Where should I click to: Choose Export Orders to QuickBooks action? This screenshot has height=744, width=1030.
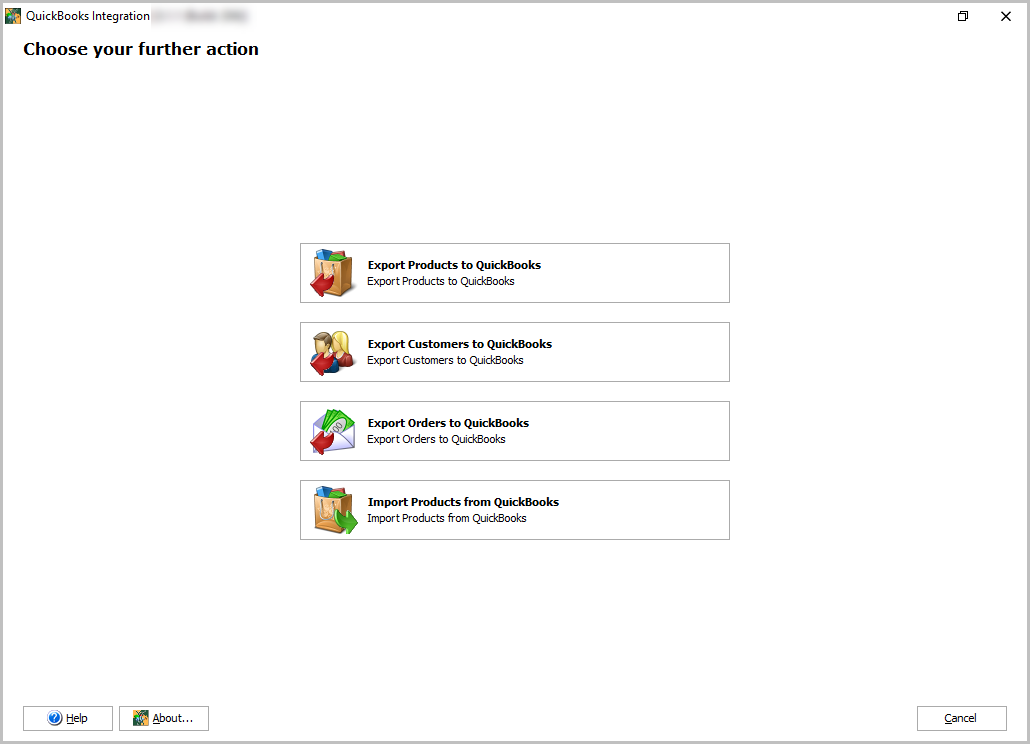point(514,431)
